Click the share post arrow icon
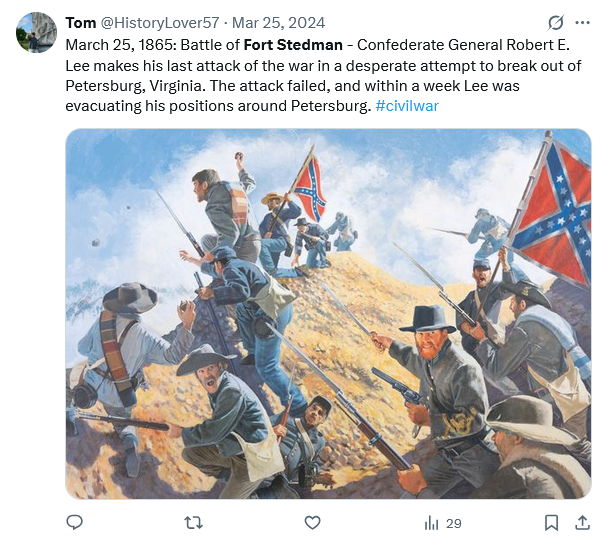Screen dimensions: 609x545 tap(583, 522)
